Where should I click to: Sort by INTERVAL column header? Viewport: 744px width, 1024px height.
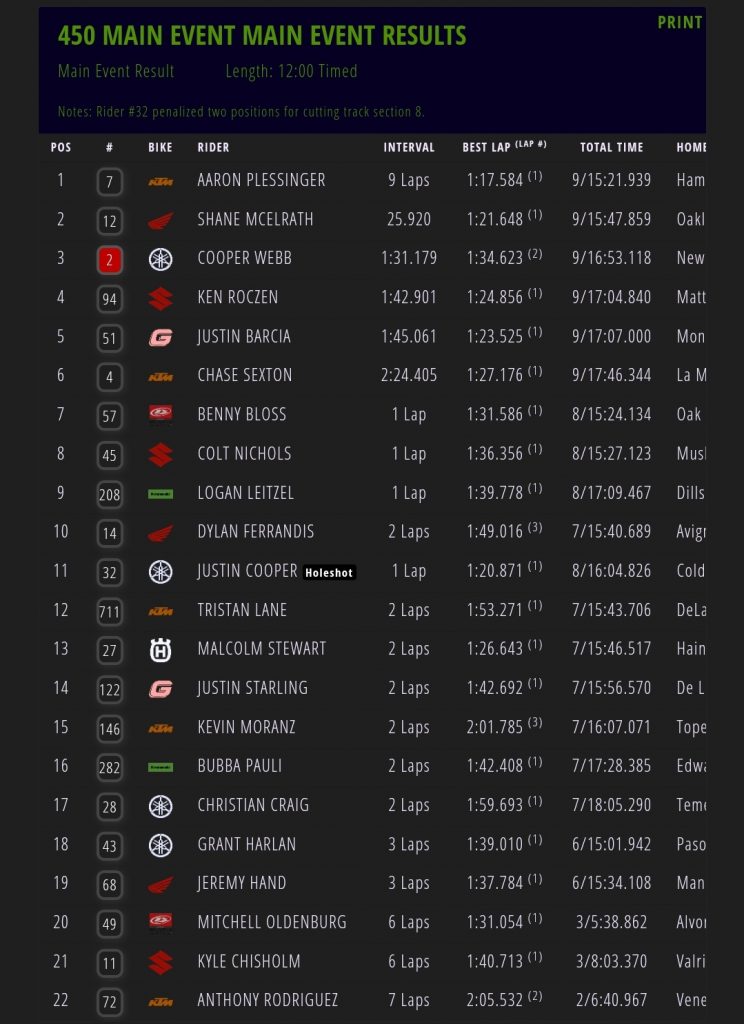point(409,147)
